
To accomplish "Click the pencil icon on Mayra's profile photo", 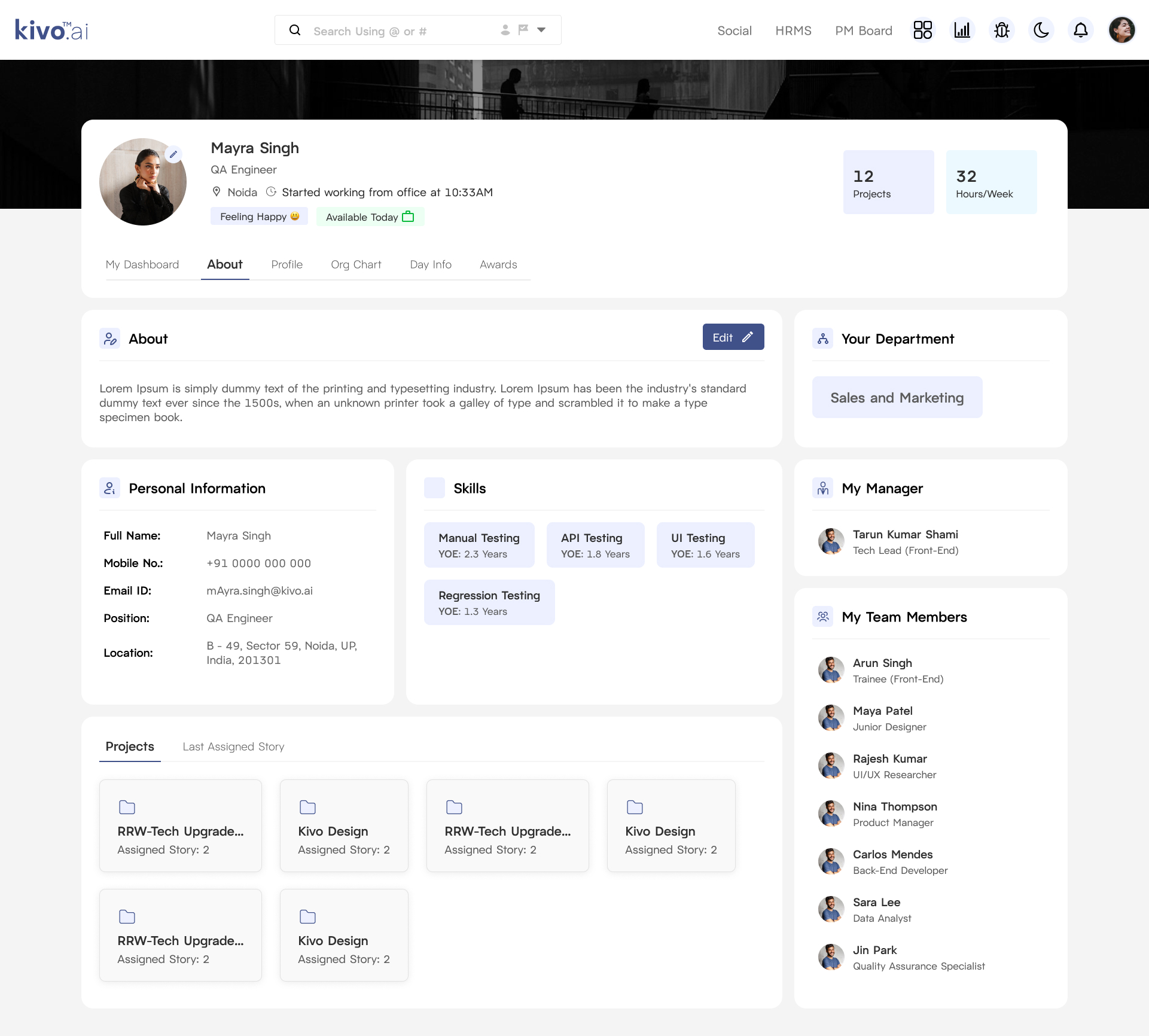I will (173, 154).
